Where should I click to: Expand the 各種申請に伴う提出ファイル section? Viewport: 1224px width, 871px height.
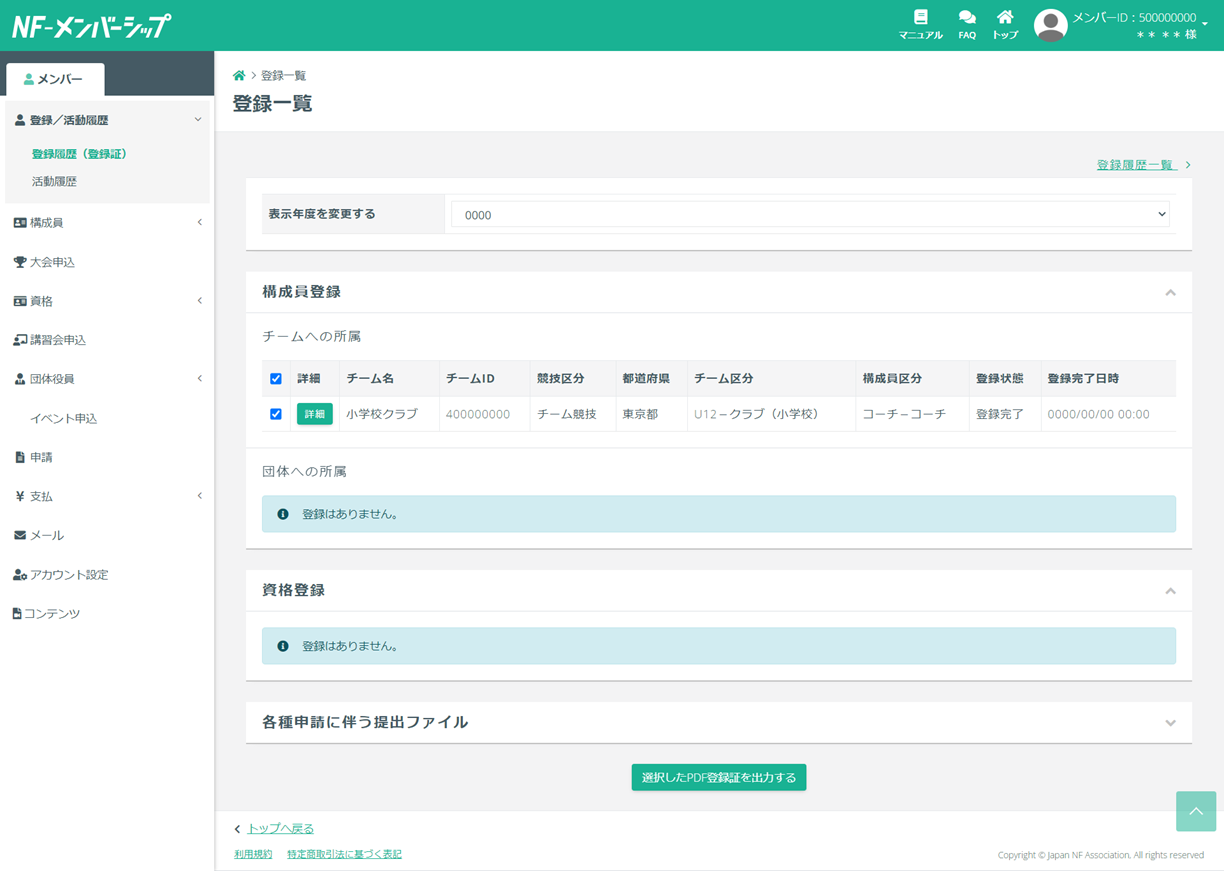click(x=1170, y=723)
